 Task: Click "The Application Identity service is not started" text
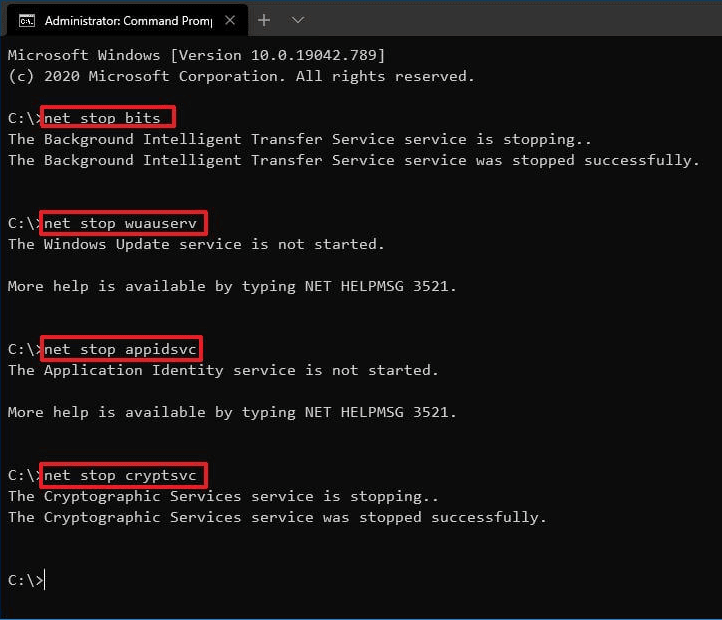223,370
